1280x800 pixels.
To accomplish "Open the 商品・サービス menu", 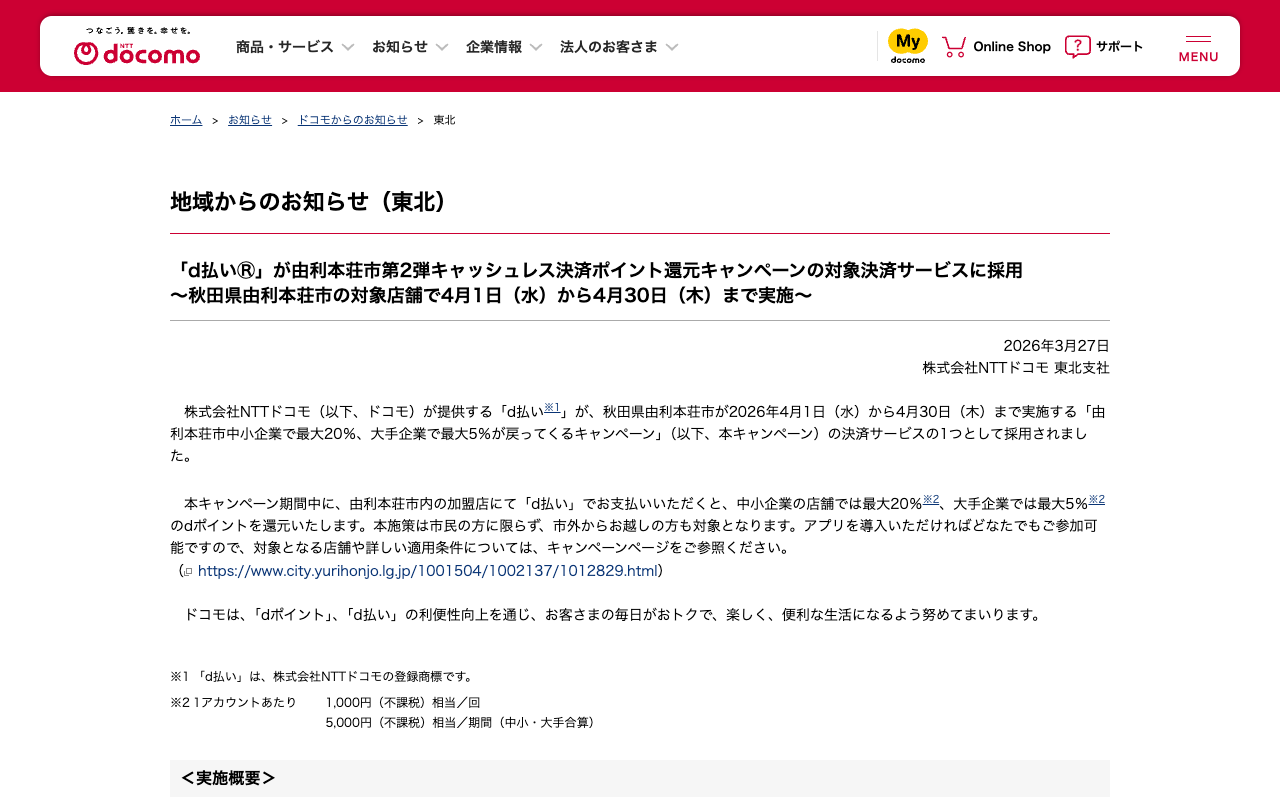I will [x=285, y=47].
